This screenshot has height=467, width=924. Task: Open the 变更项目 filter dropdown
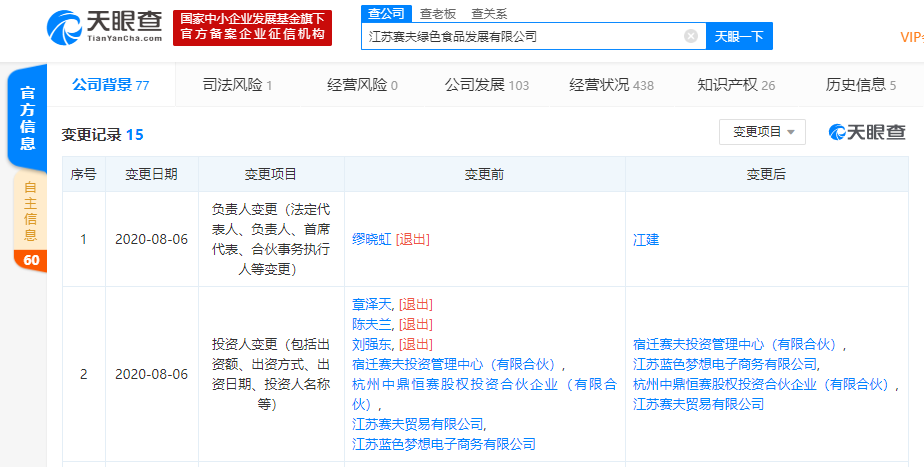(762, 132)
